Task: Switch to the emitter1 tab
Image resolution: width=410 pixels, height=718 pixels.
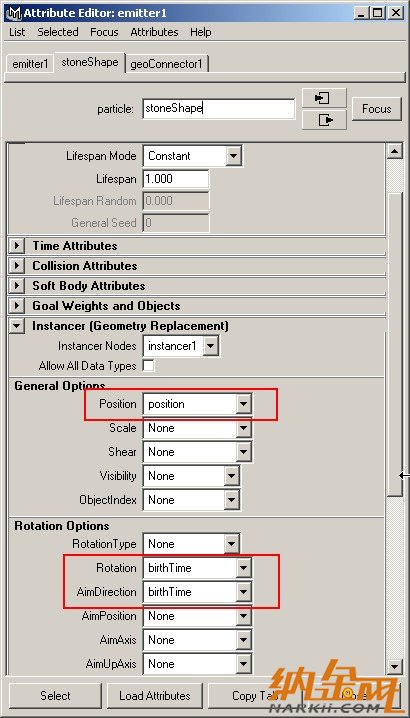Action: pyautogui.click(x=30, y=64)
